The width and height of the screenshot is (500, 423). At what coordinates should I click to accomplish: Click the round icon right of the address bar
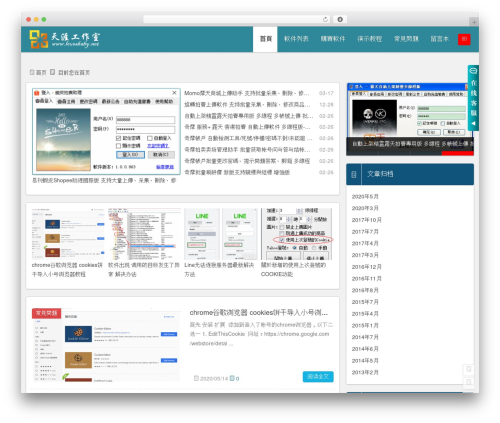340,20
